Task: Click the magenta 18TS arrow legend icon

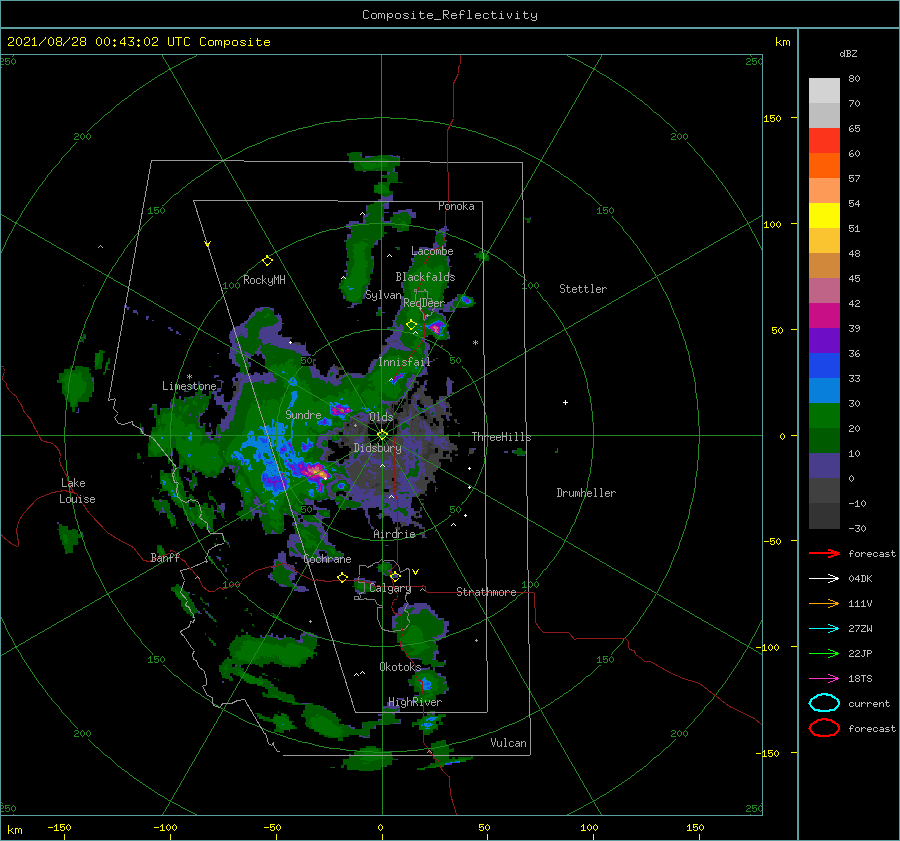Action: tap(824, 679)
